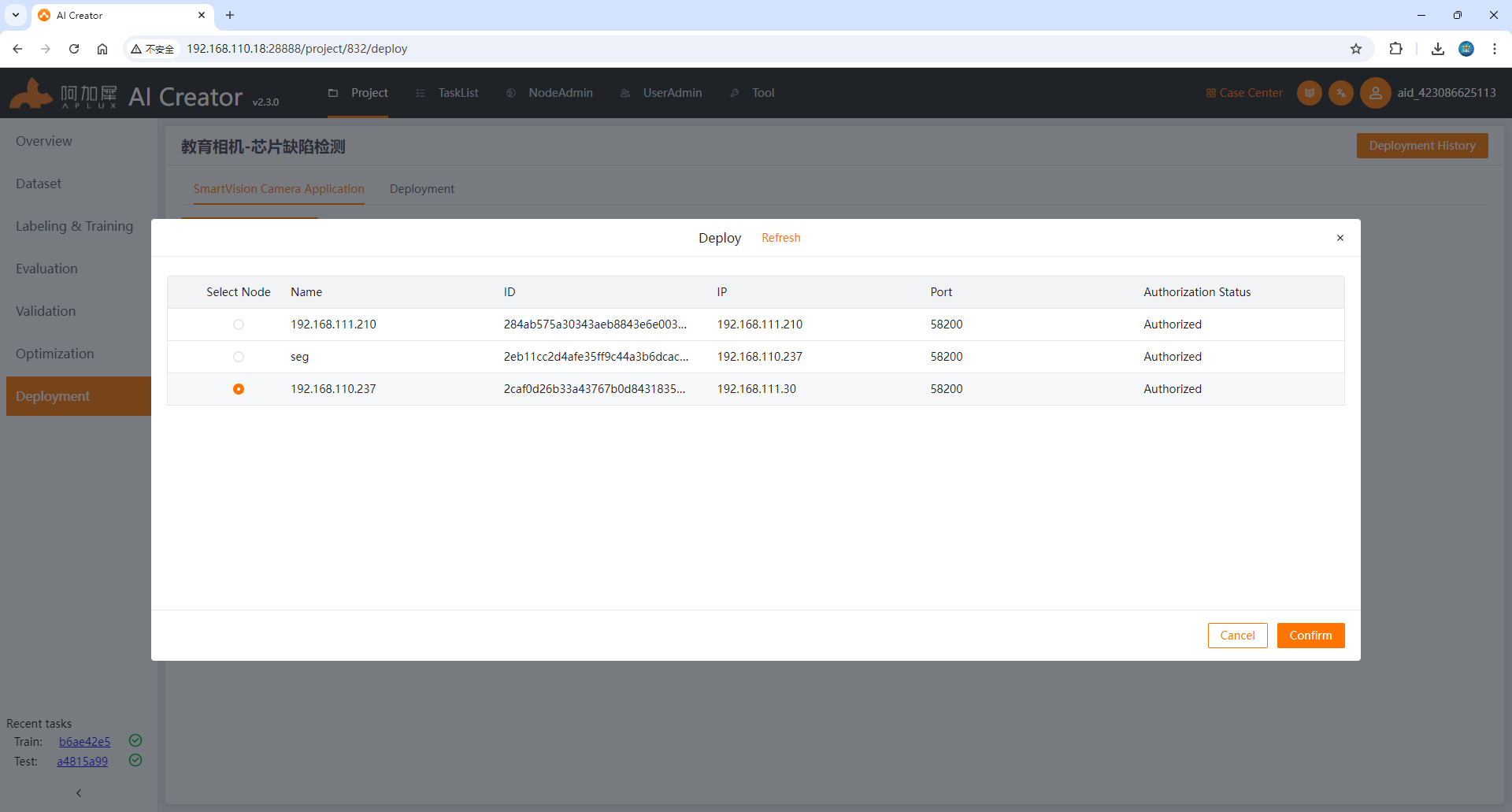Open Deployment History

tap(1422, 146)
